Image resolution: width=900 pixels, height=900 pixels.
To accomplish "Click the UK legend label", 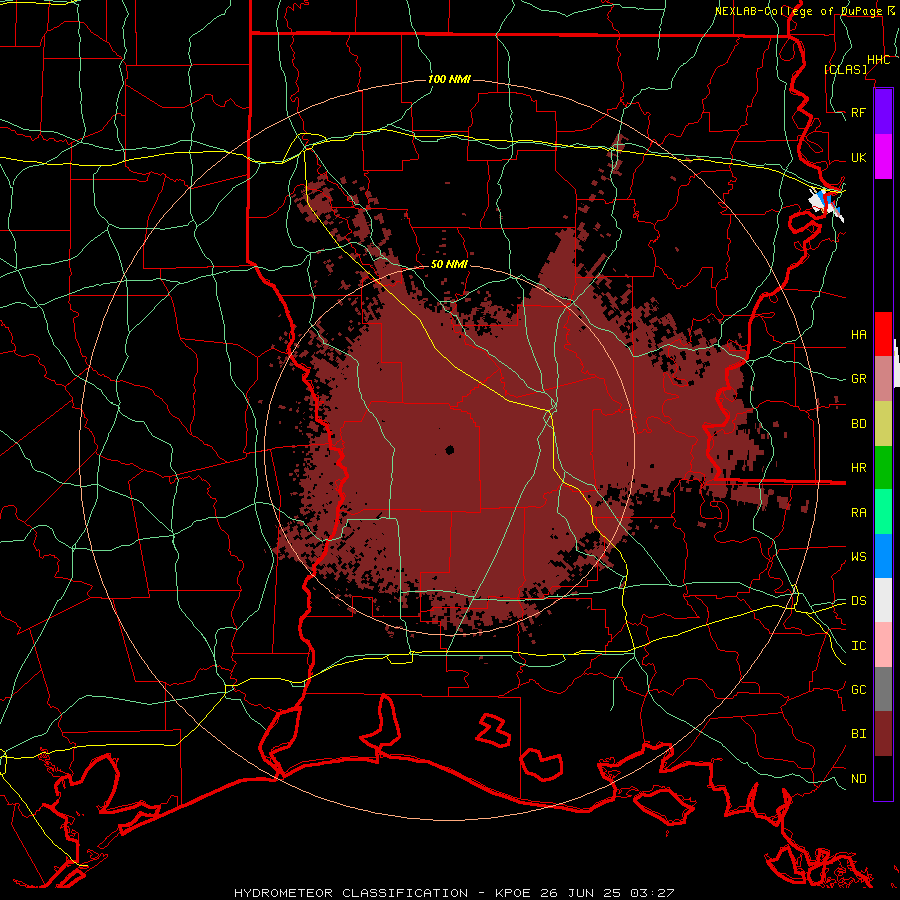I will pyautogui.click(x=859, y=157).
